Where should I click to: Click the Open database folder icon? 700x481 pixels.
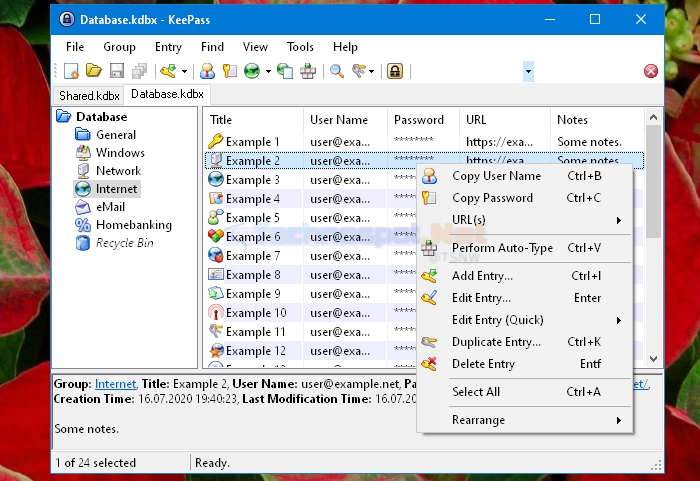94,71
